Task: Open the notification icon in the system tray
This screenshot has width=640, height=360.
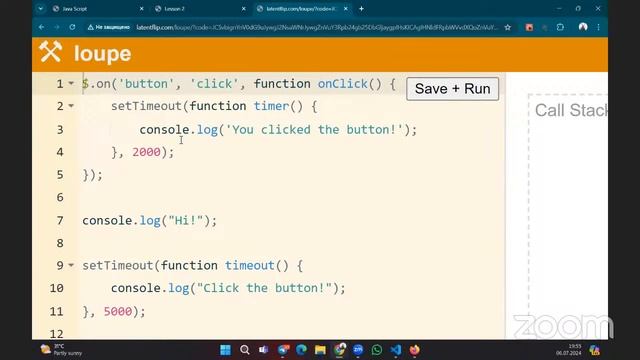Action: 595,350
